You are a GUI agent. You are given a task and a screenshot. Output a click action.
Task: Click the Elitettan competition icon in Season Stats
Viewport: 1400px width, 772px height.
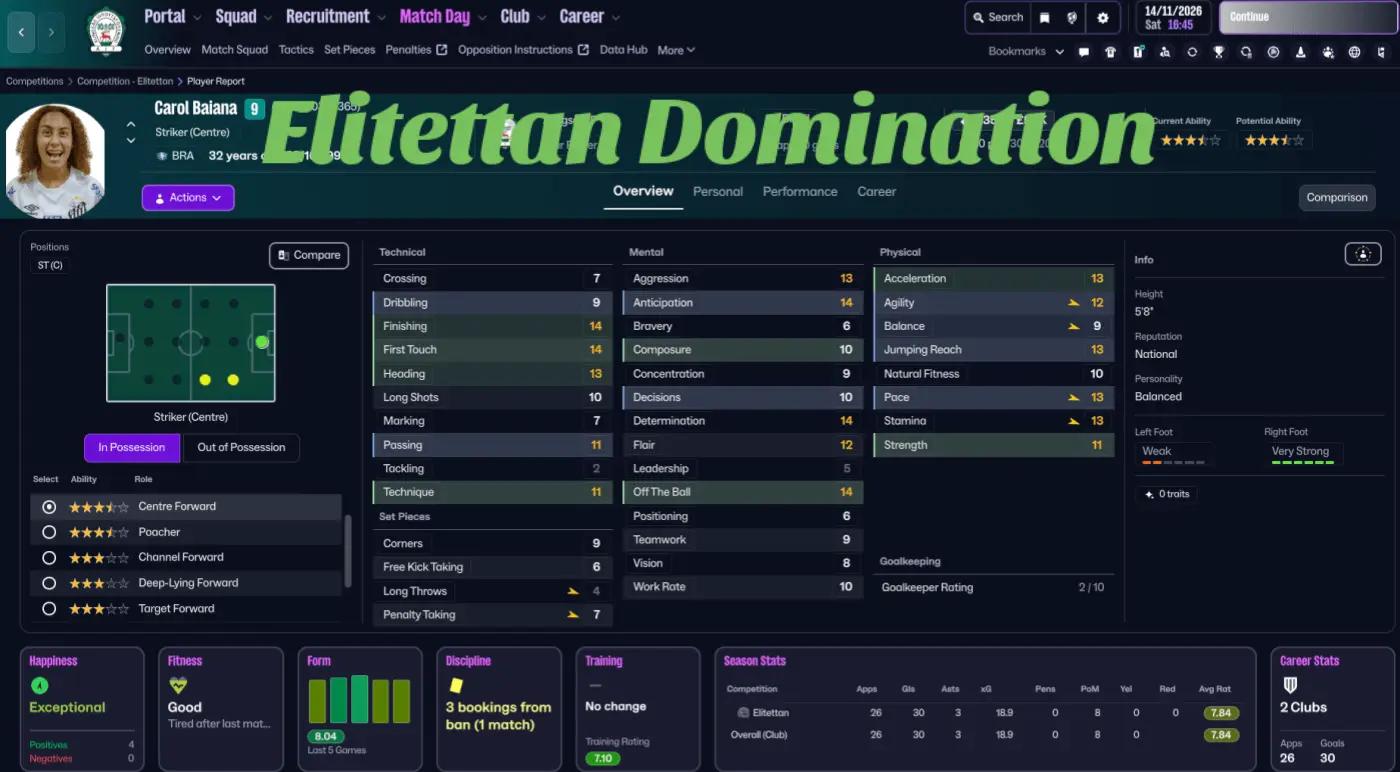click(743, 713)
